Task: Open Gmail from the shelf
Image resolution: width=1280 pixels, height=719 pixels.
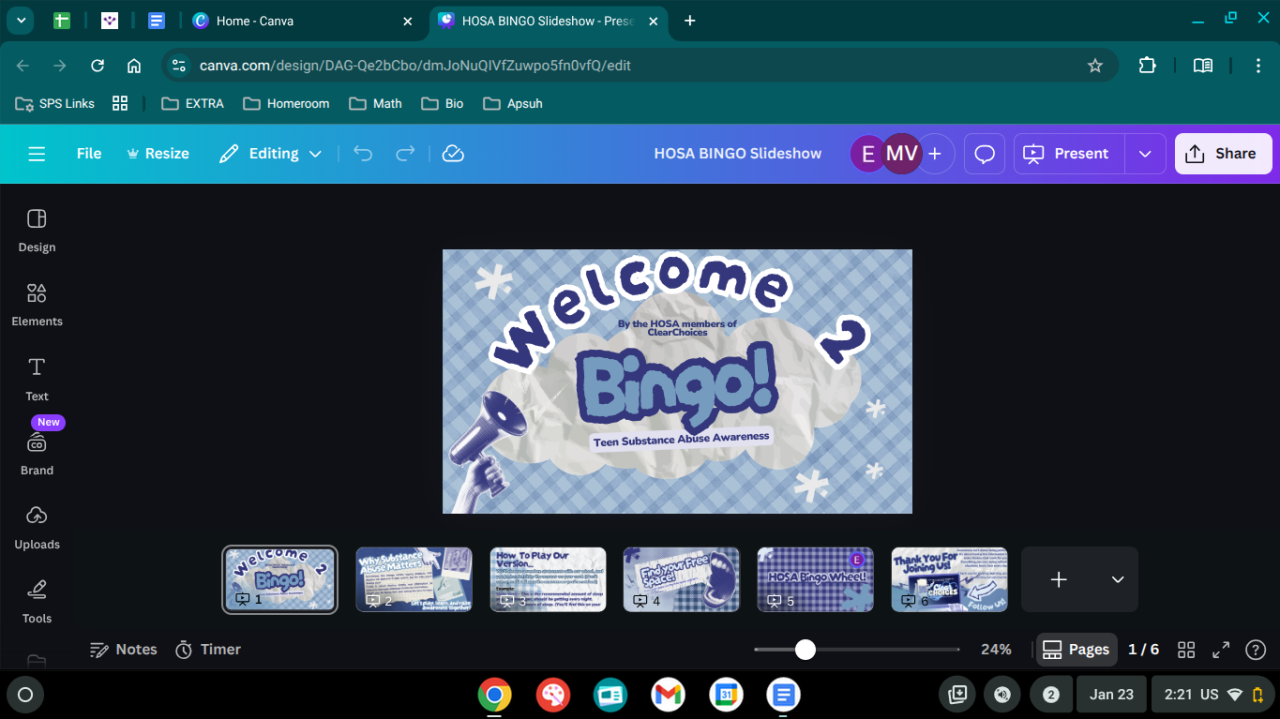Action: coord(668,694)
